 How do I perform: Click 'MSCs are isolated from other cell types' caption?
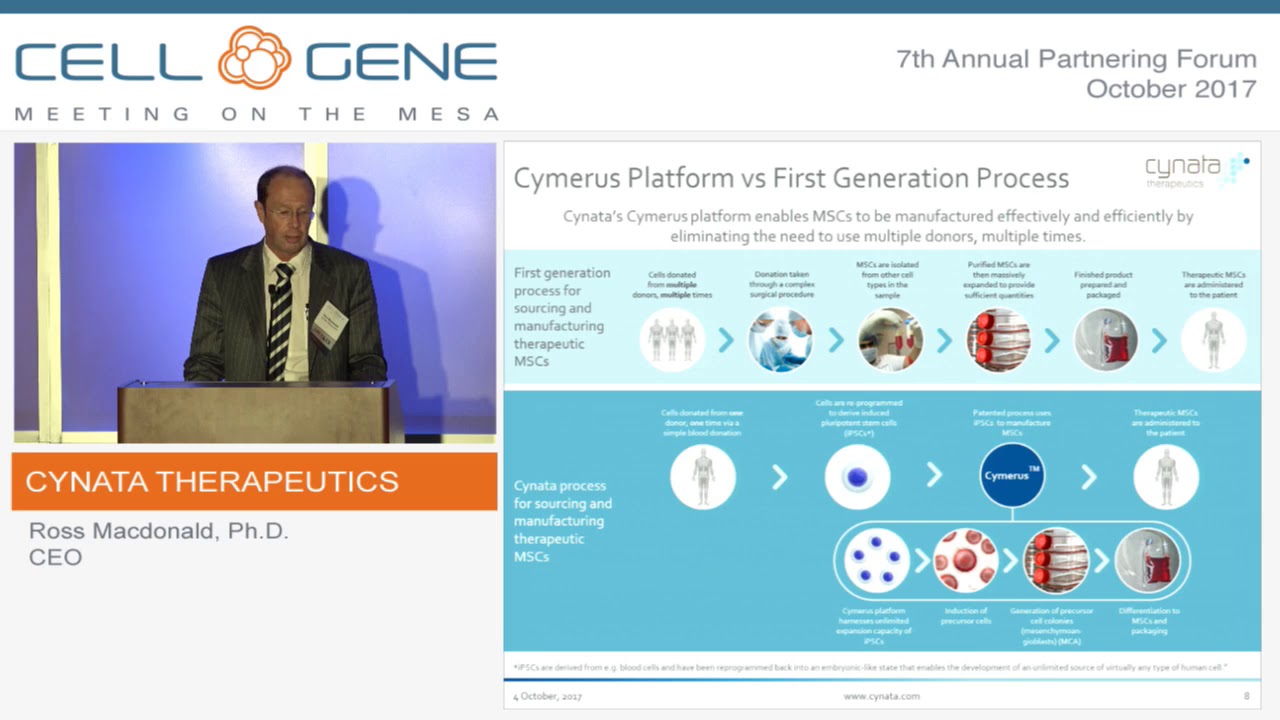[x=887, y=280]
